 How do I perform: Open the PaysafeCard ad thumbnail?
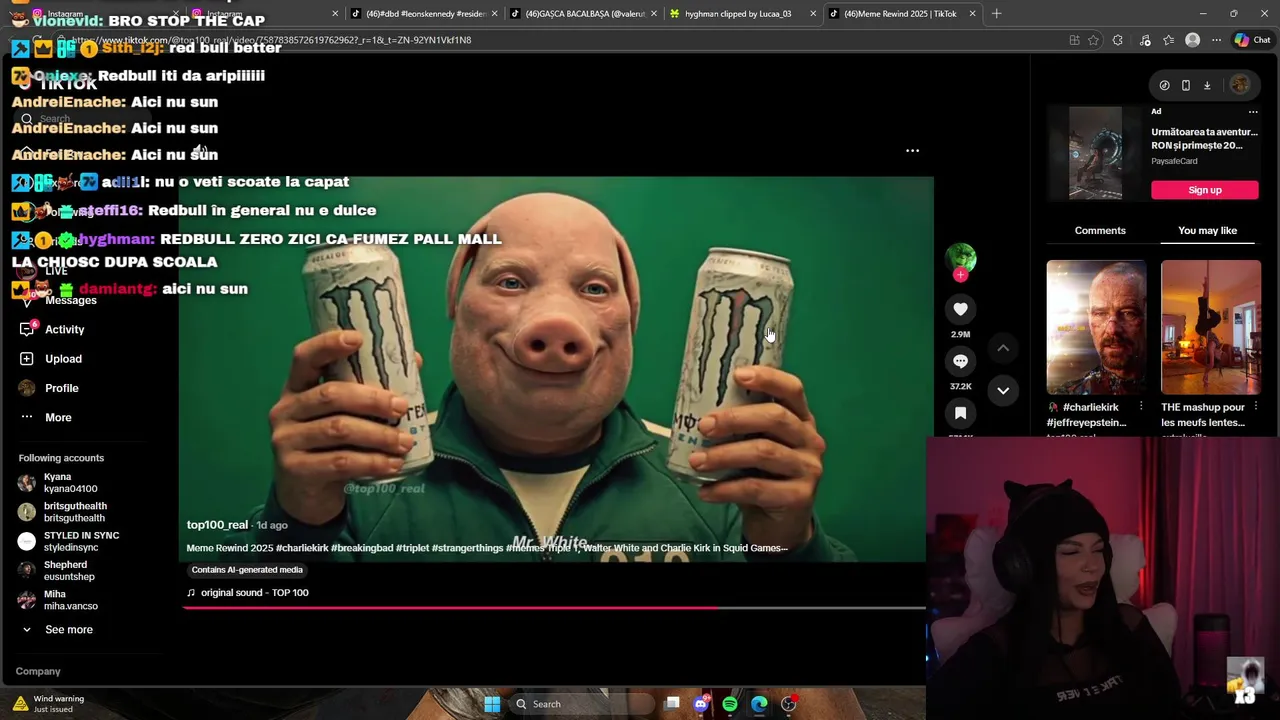[x=1095, y=153]
